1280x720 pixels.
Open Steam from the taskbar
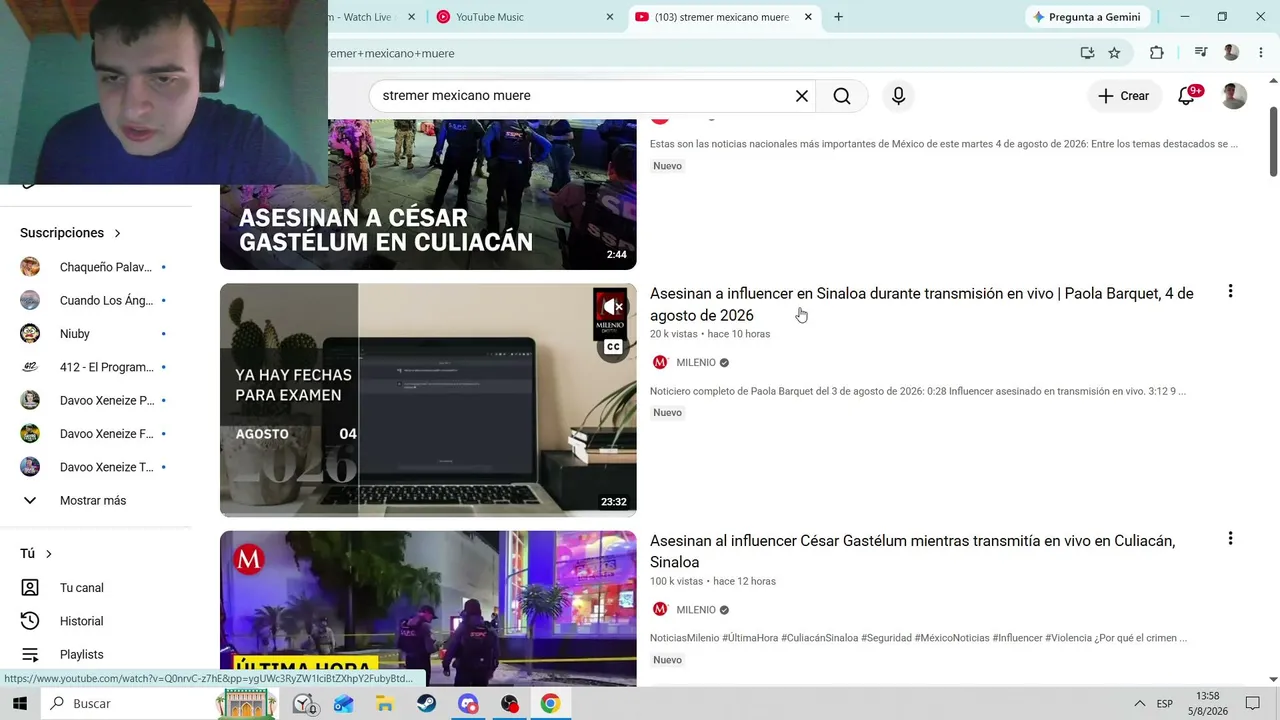[426, 704]
